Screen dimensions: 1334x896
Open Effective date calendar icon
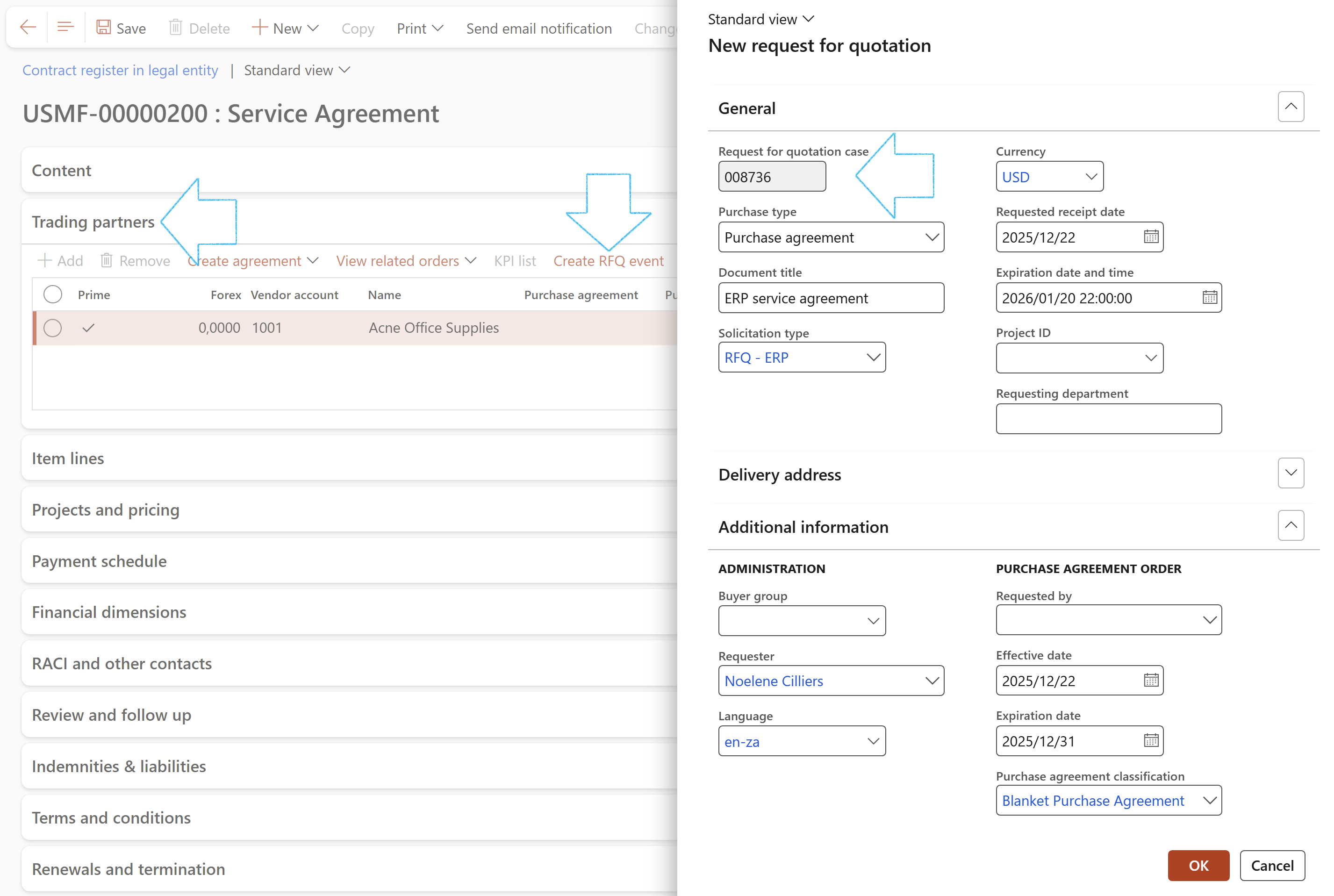coord(1151,681)
